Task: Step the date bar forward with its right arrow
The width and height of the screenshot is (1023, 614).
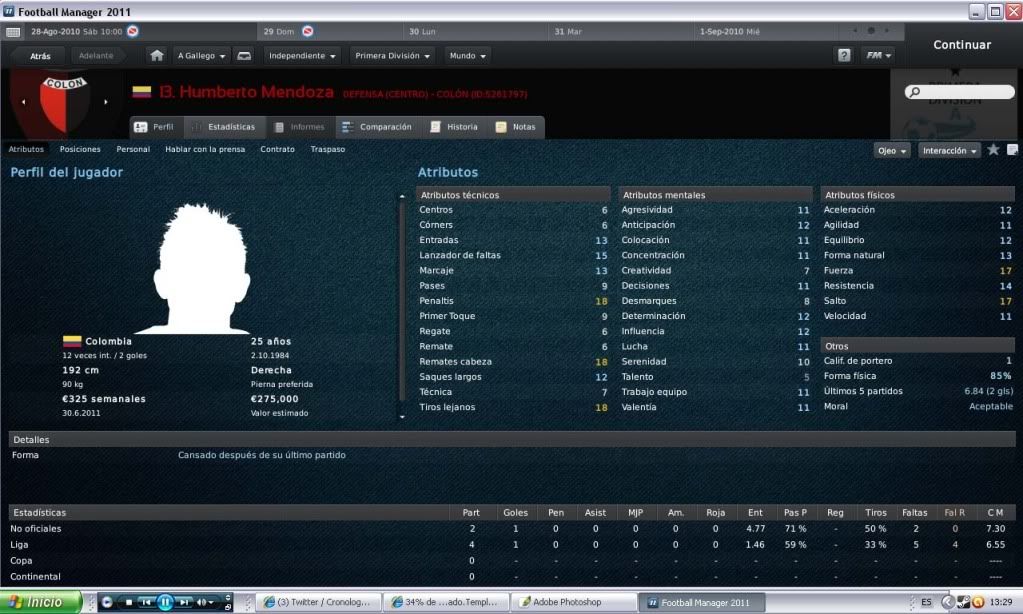Action: (x=887, y=31)
